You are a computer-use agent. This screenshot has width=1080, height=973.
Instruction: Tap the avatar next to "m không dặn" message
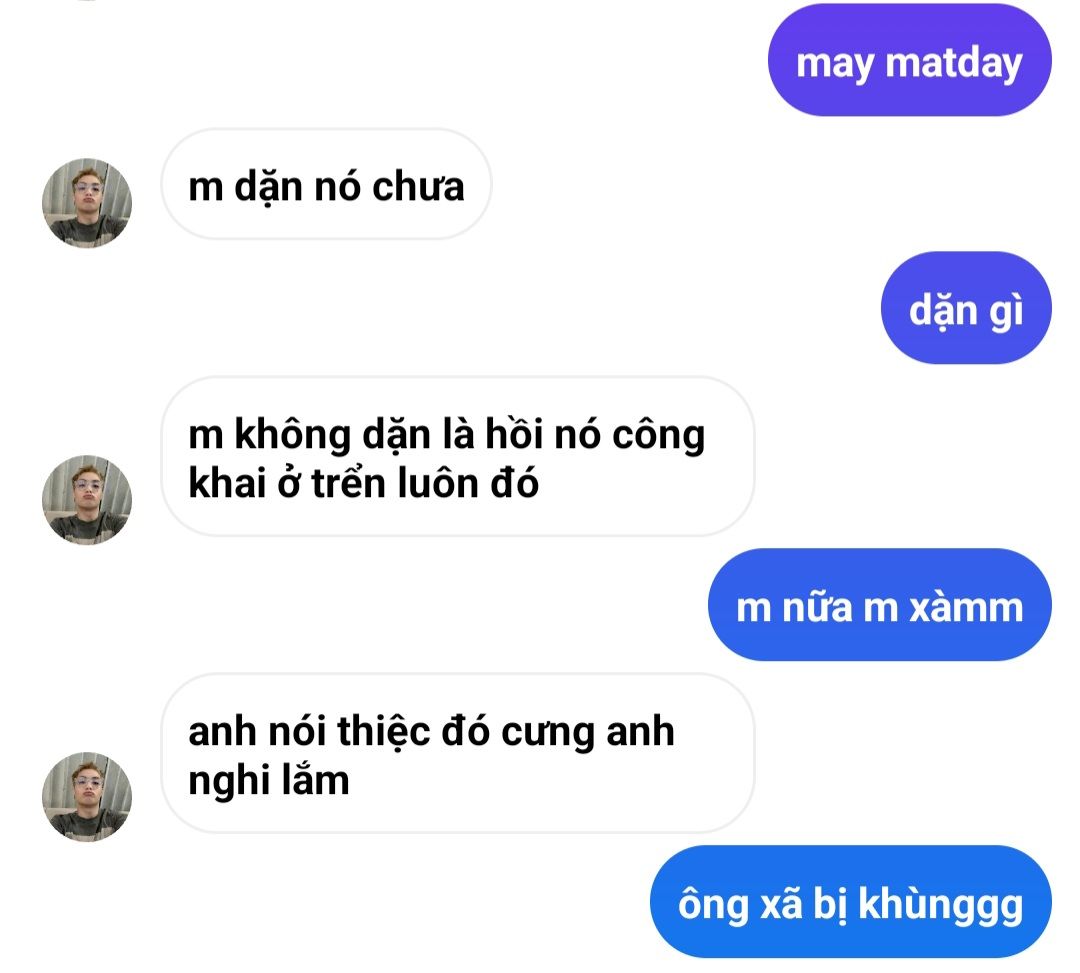coord(87,500)
